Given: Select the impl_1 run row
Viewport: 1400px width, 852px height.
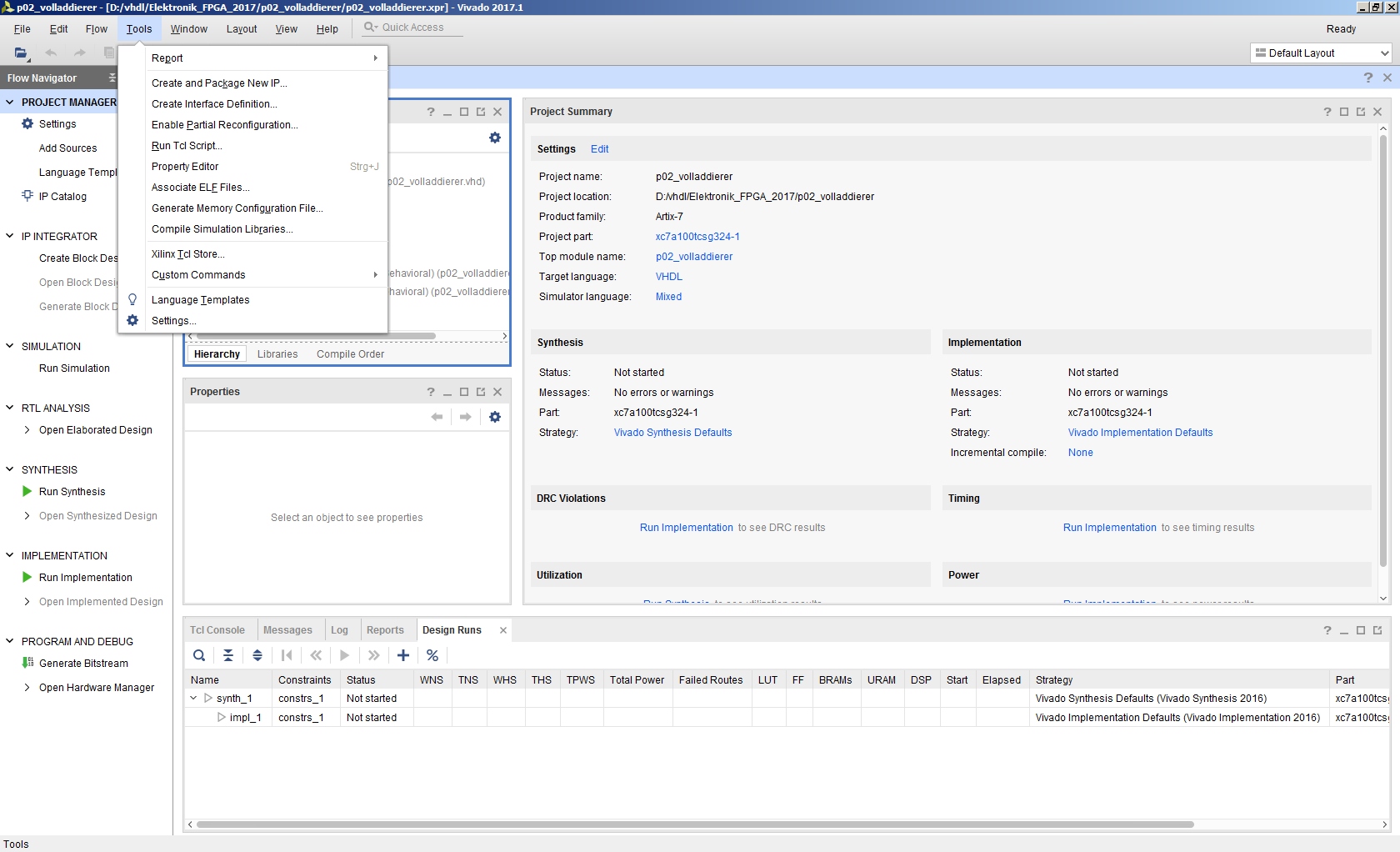Looking at the screenshot, I should (x=787, y=718).
